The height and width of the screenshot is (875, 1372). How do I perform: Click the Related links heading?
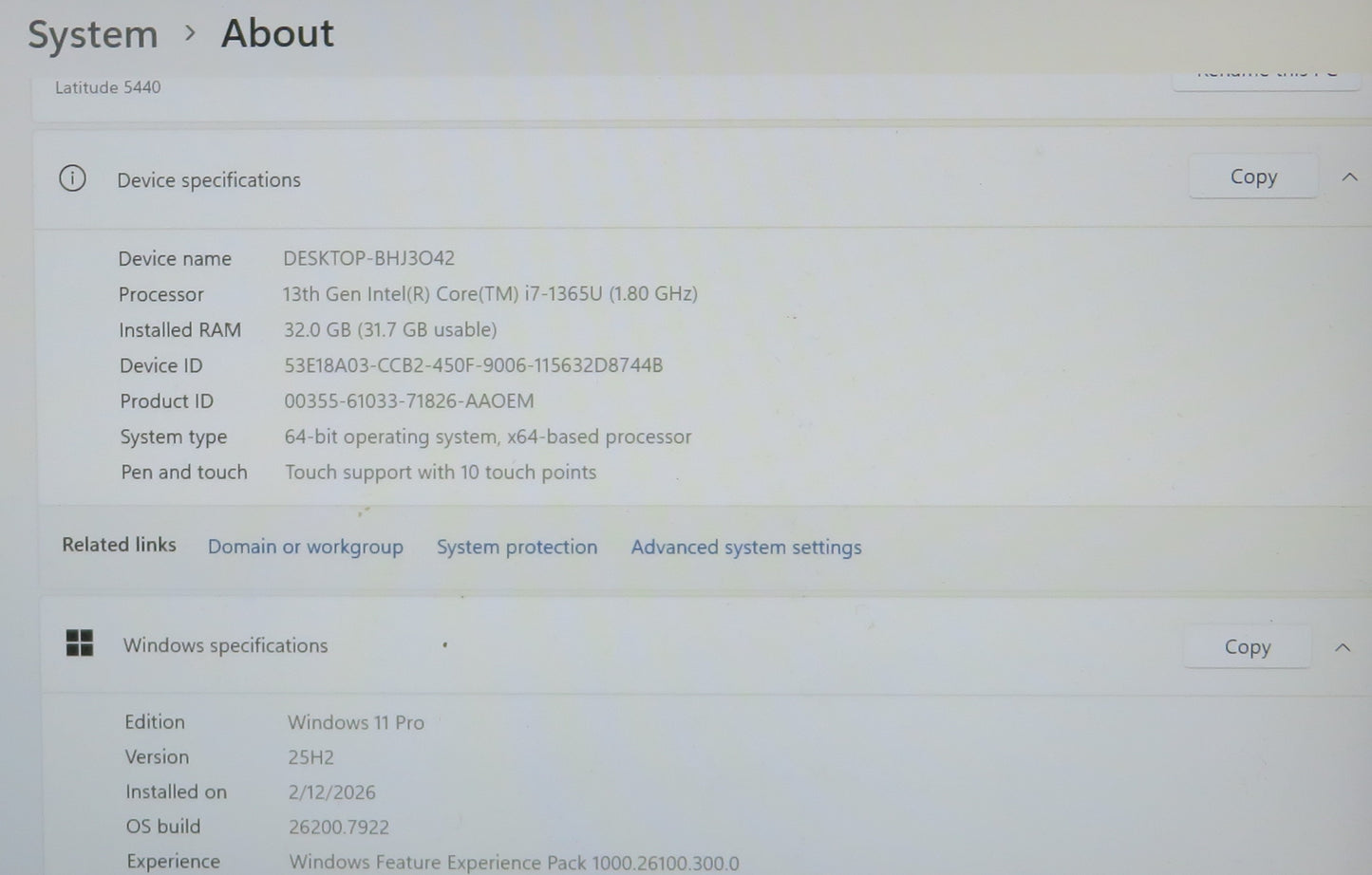[x=118, y=545]
